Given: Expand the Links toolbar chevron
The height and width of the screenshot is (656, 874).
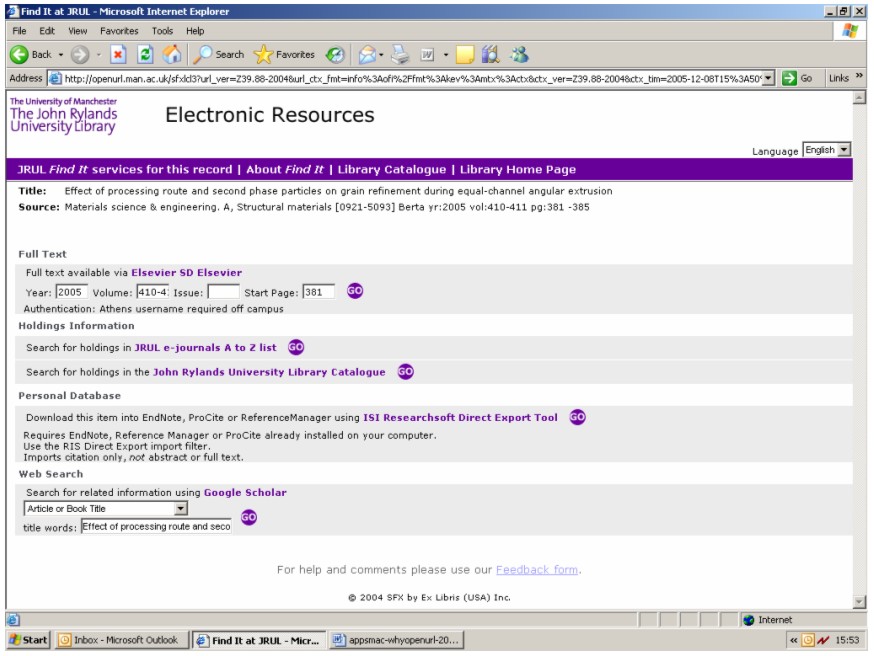Looking at the screenshot, I should [x=859, y=76].
